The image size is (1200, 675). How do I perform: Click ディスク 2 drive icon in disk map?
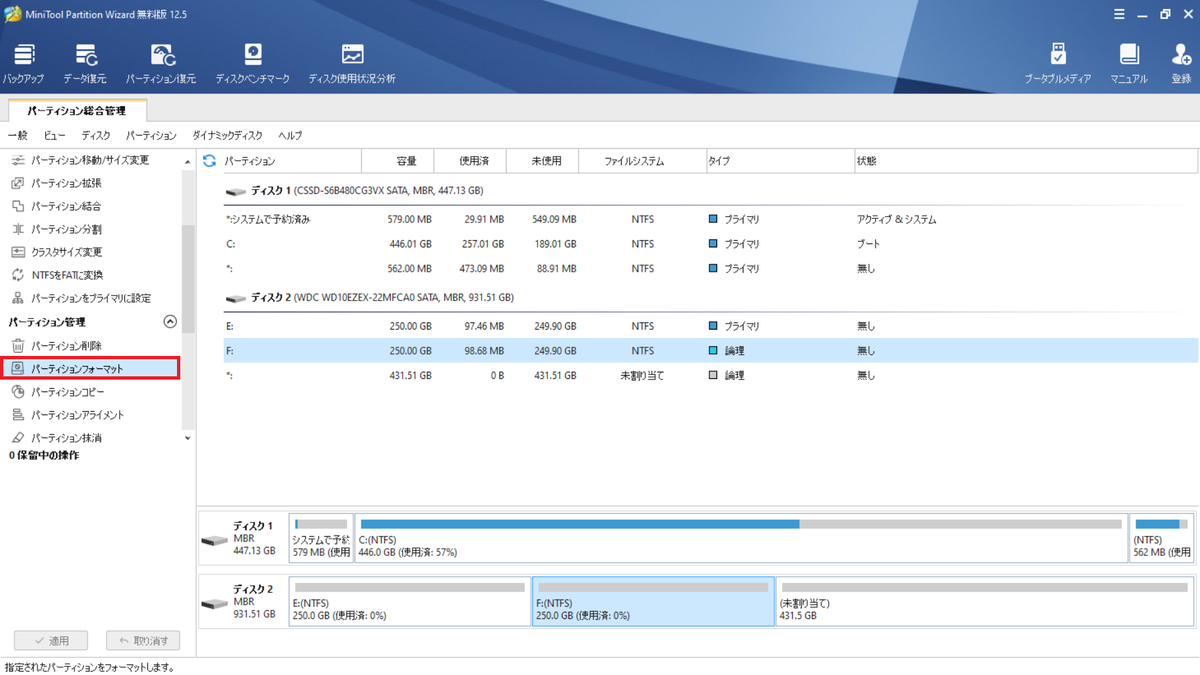click(x=214, y=603)
